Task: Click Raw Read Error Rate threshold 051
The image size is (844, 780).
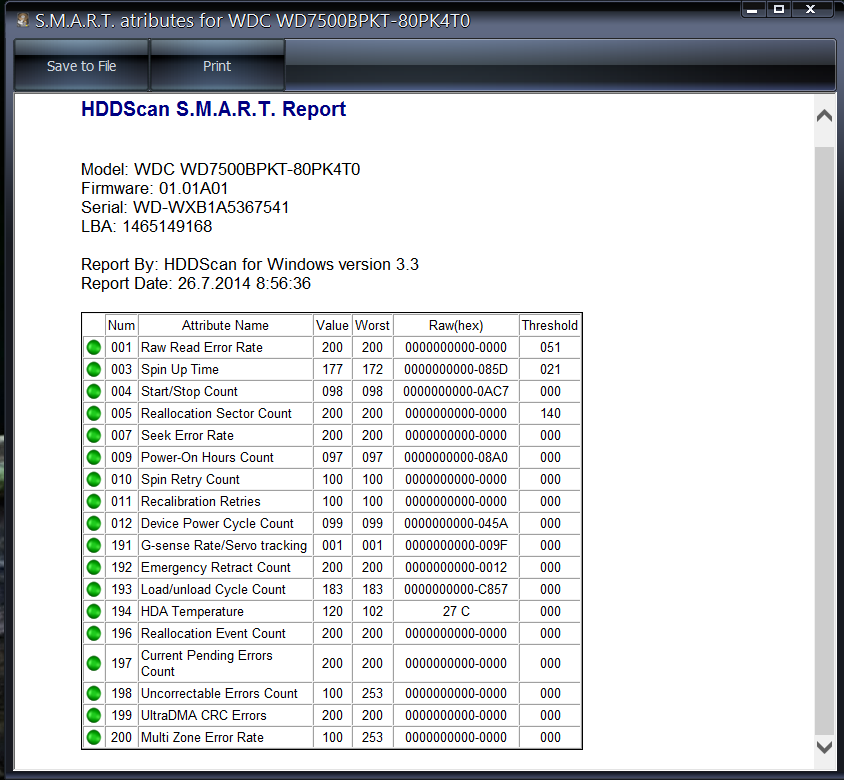Action: point(550,347)
